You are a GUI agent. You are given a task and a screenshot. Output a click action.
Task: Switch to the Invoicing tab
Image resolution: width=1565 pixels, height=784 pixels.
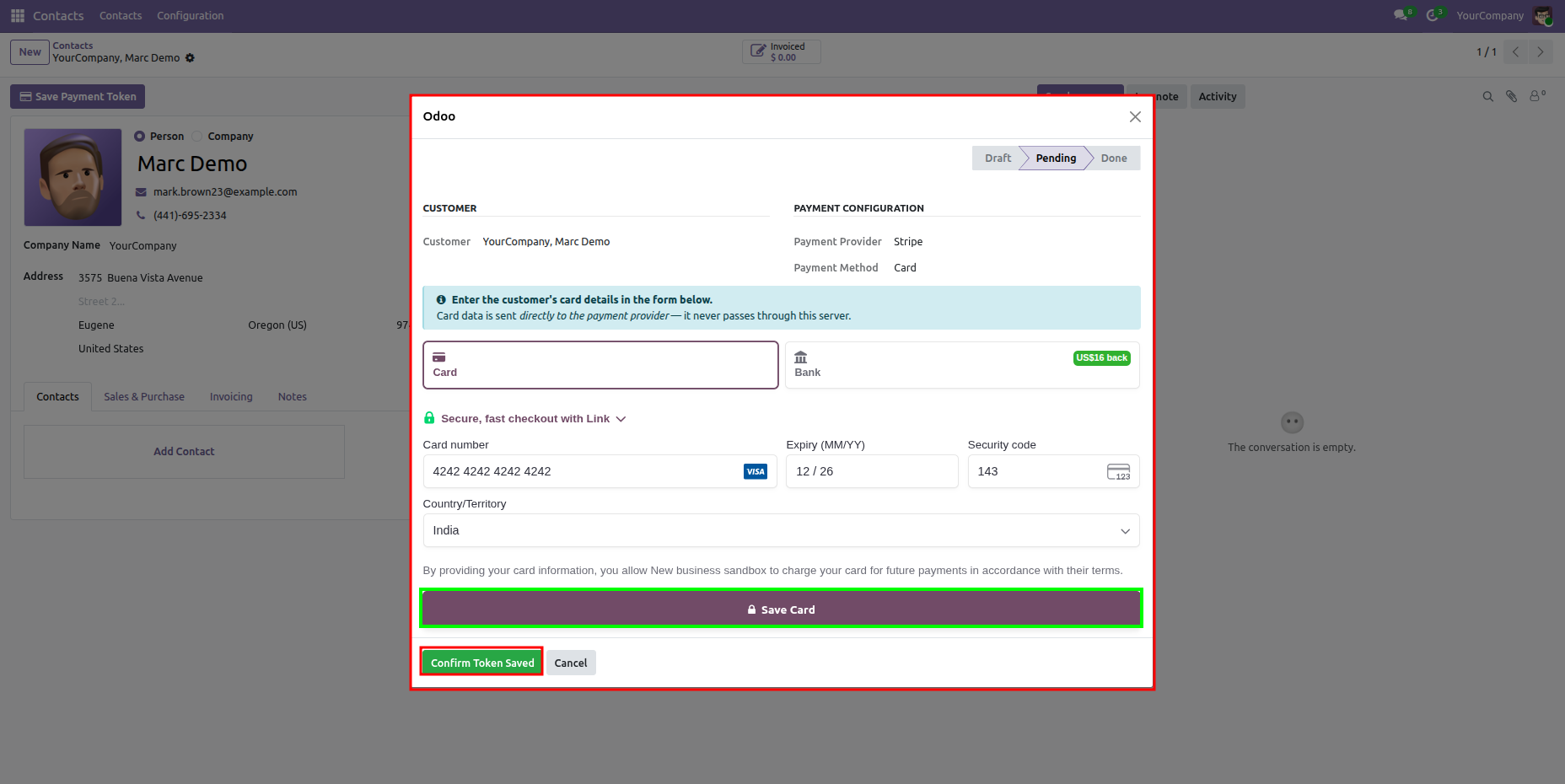pyautogui.click(x=231, y=397)
